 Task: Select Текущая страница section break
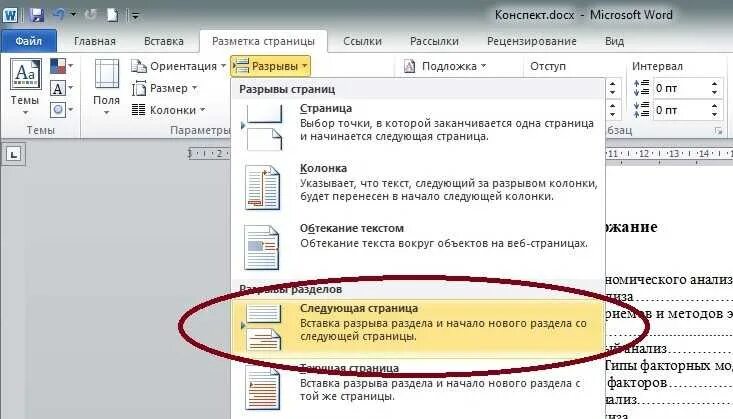tap(417, 386)
